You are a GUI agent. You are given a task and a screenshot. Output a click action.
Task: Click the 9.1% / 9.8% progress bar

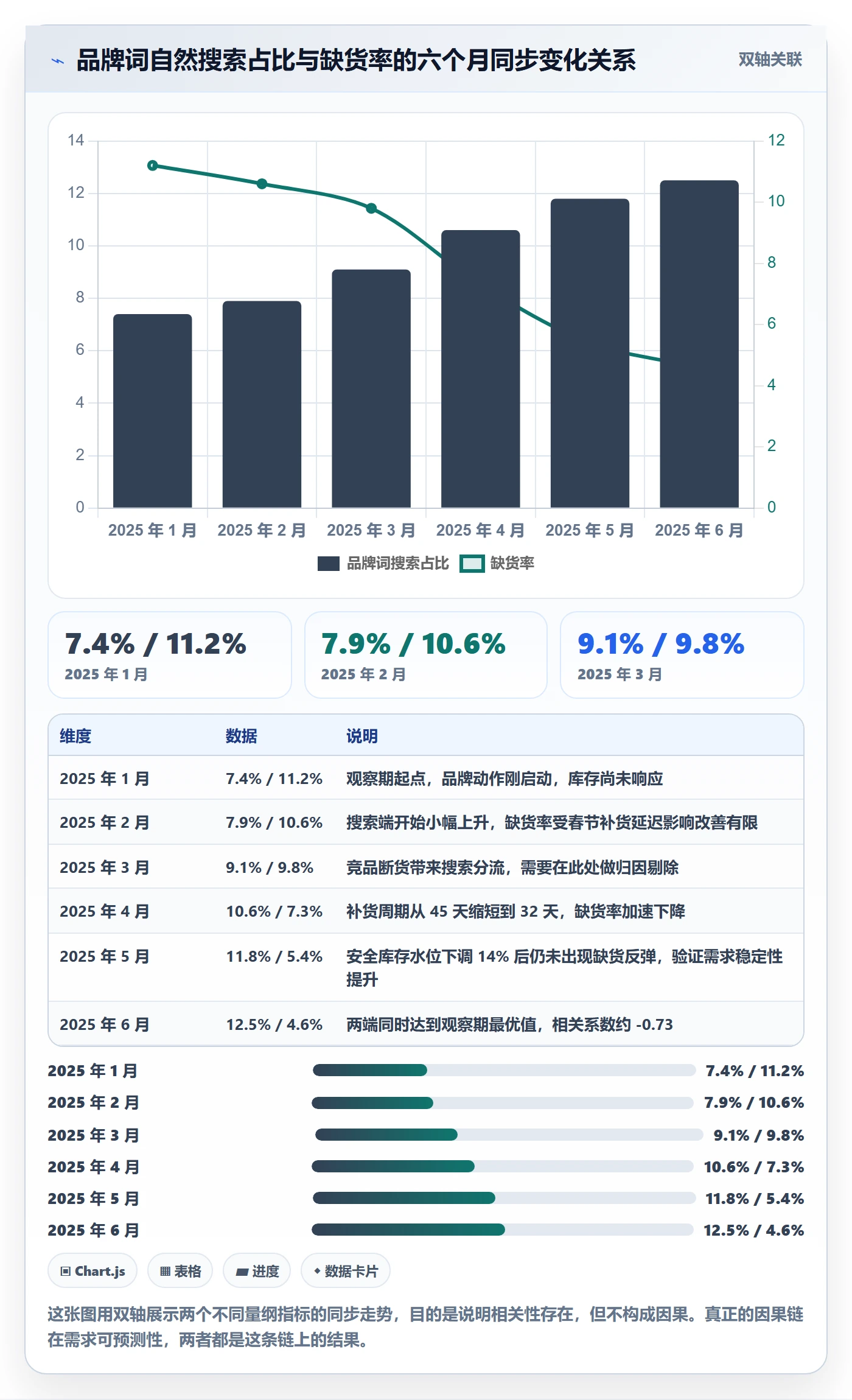coord(509,1135)
